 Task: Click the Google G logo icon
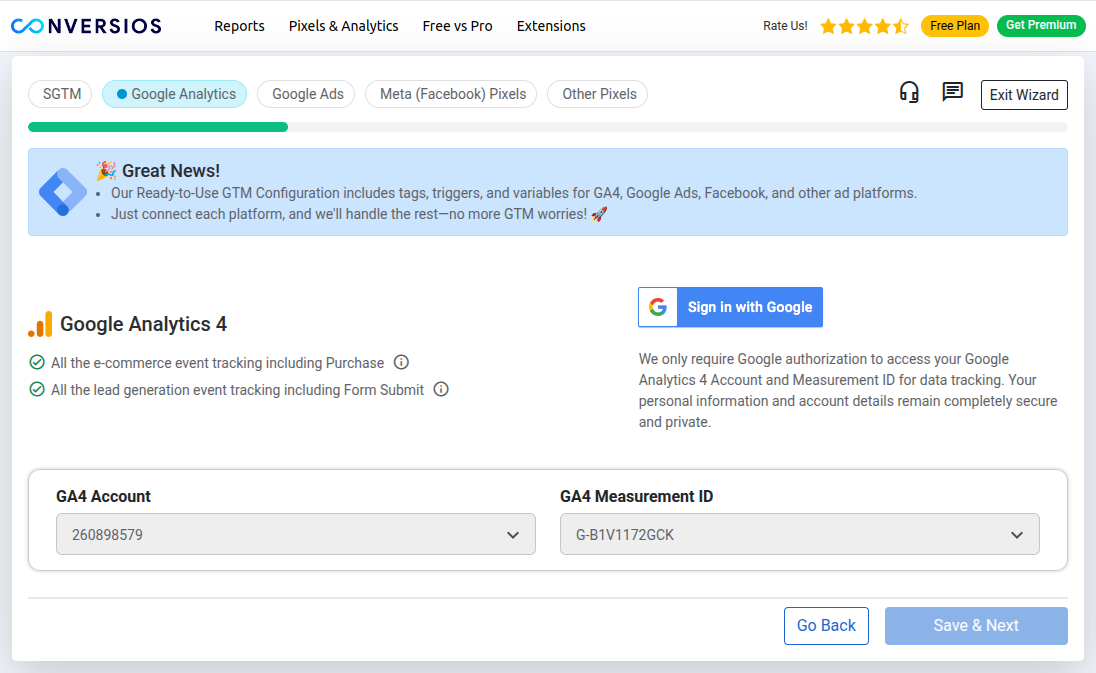click(x=658, y=307)
